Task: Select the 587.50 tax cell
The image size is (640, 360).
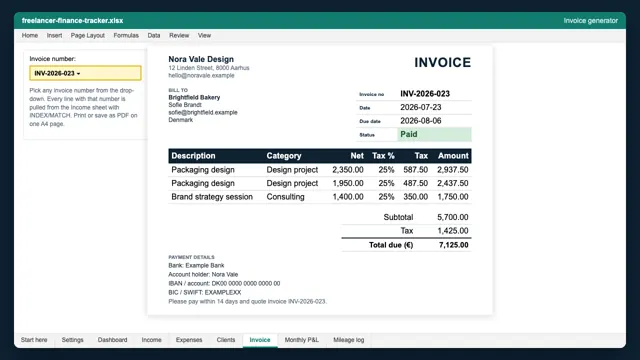Action: tap(416, 170)
